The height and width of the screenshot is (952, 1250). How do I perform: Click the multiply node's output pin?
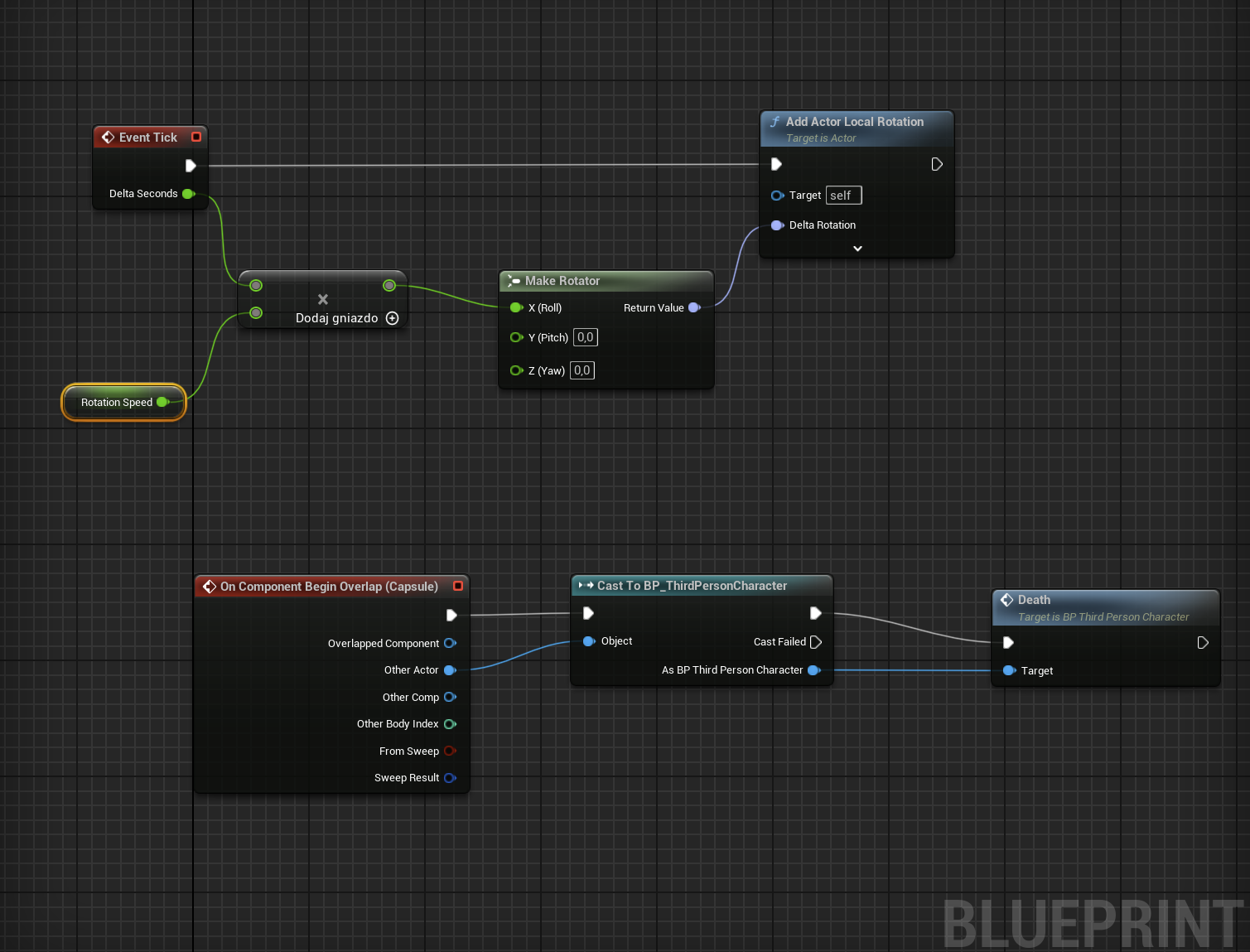coord(389,286)
